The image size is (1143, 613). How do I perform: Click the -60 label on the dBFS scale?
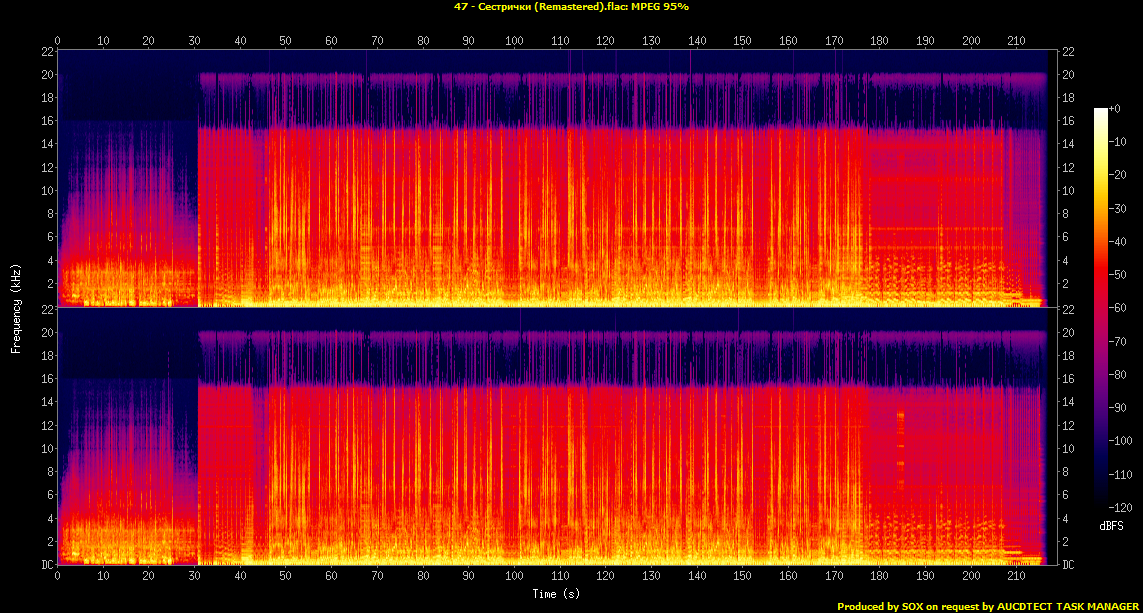[x=1121, y=307]
